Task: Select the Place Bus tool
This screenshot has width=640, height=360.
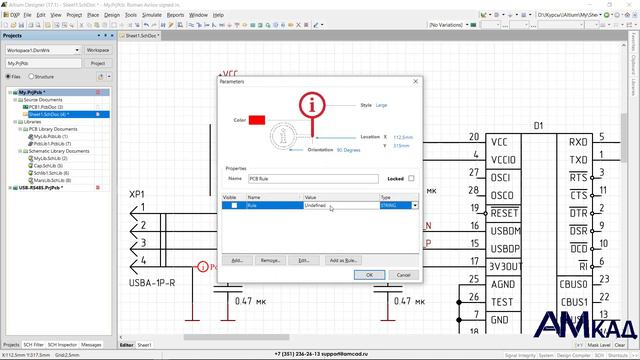Action: coord(199,25)
